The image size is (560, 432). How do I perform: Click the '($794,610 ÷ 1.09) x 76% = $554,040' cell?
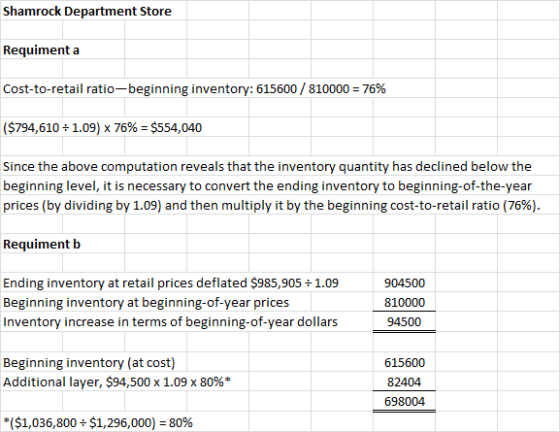pos(102,127)
